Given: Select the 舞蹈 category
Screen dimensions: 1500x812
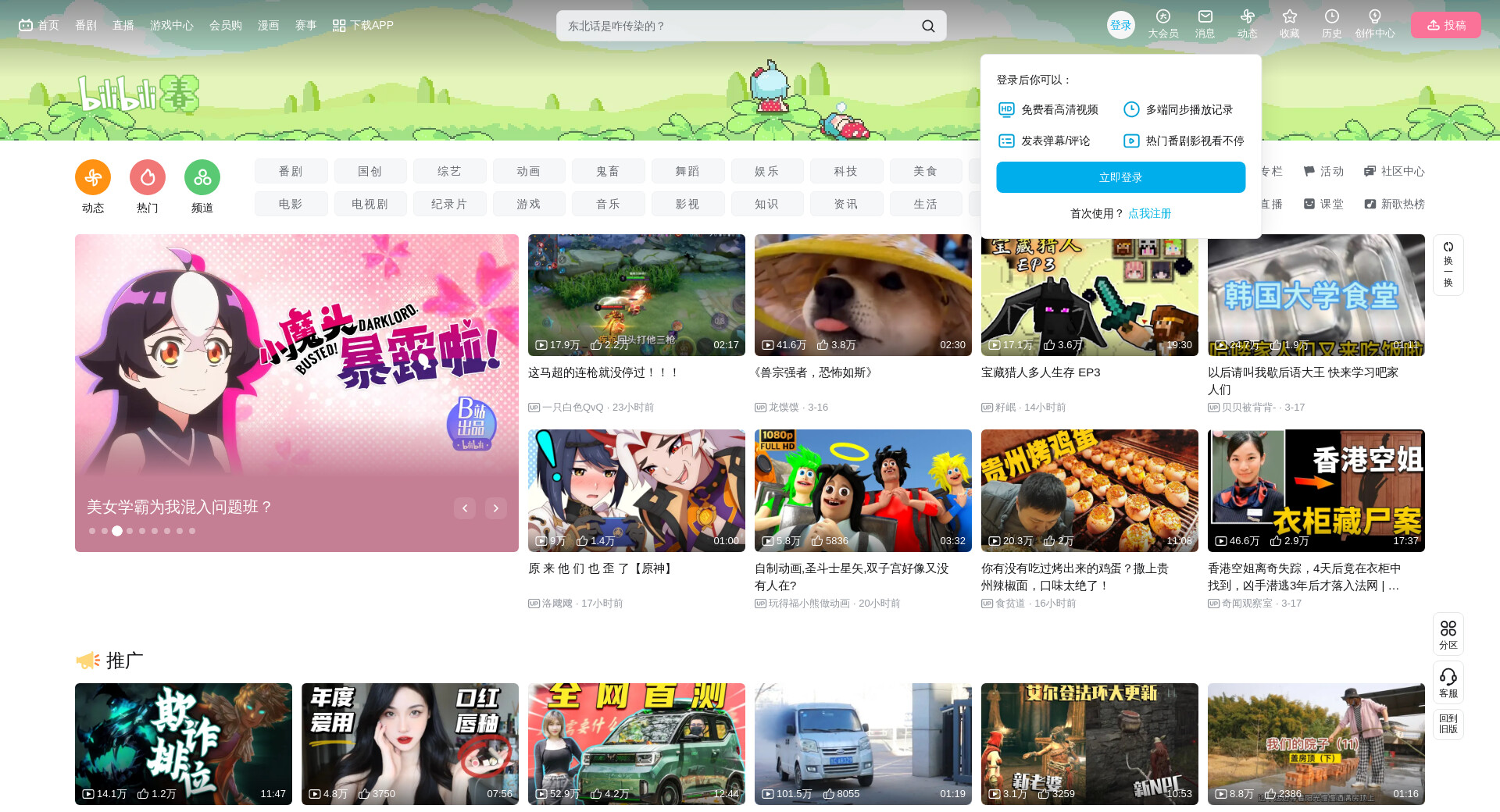Looking at the screenshot, I should [688, 171].
